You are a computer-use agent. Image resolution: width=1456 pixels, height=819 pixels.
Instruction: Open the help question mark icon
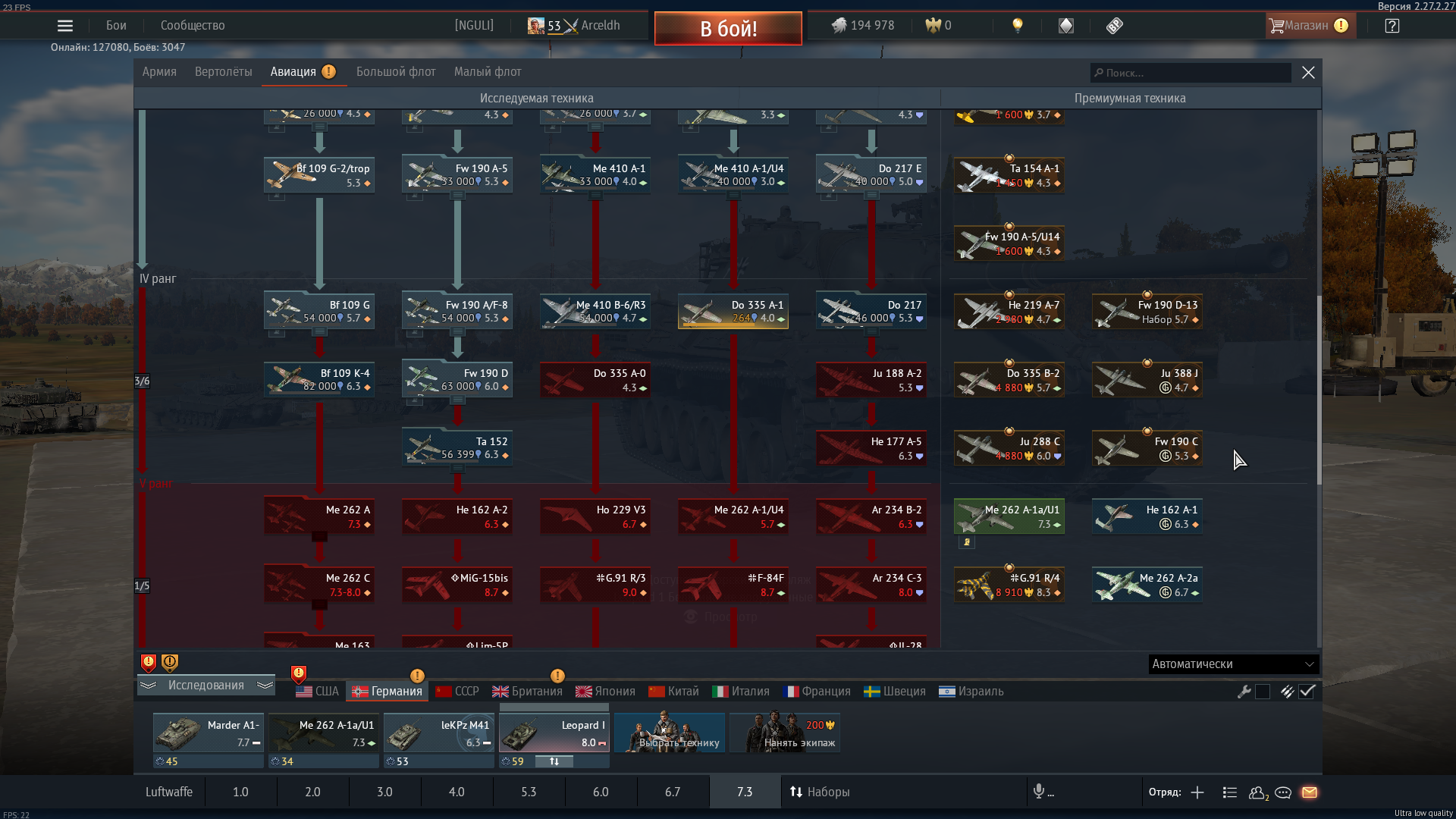click(1392, 26)
